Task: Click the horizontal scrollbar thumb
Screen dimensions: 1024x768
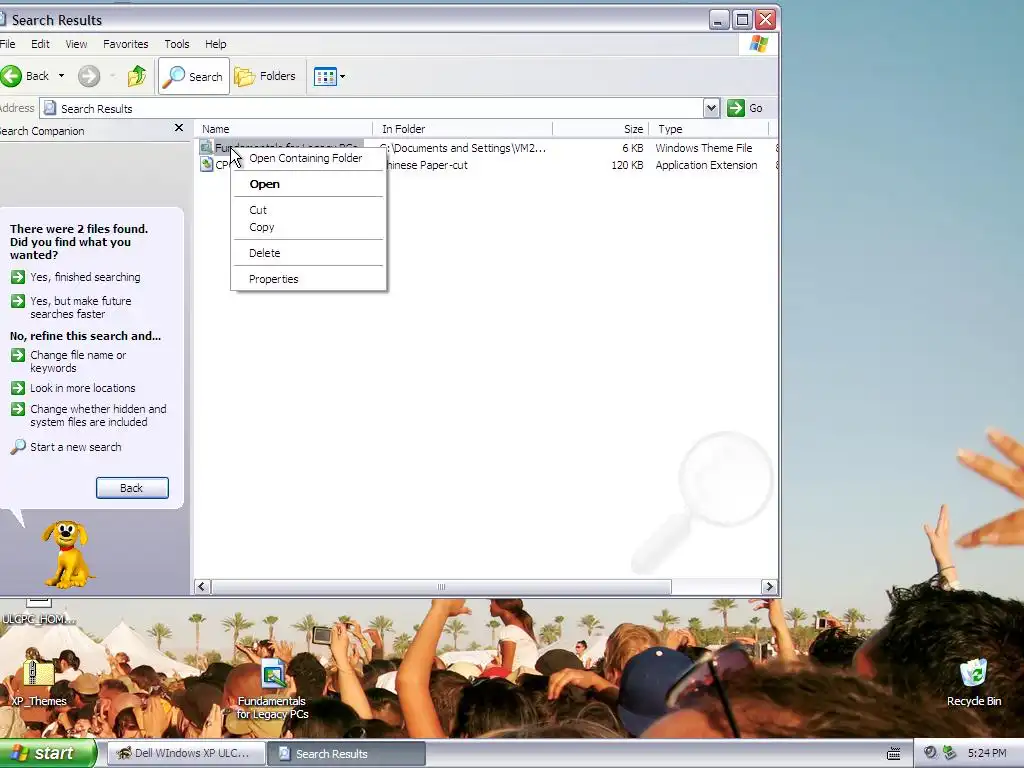Action: [441, 586]
